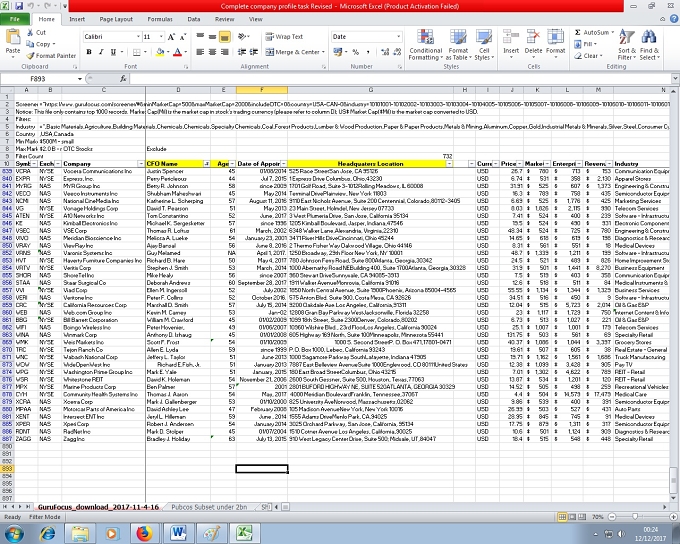Click the Name Box showing F893
Screen dimensions: 680x544
point(38,79)
